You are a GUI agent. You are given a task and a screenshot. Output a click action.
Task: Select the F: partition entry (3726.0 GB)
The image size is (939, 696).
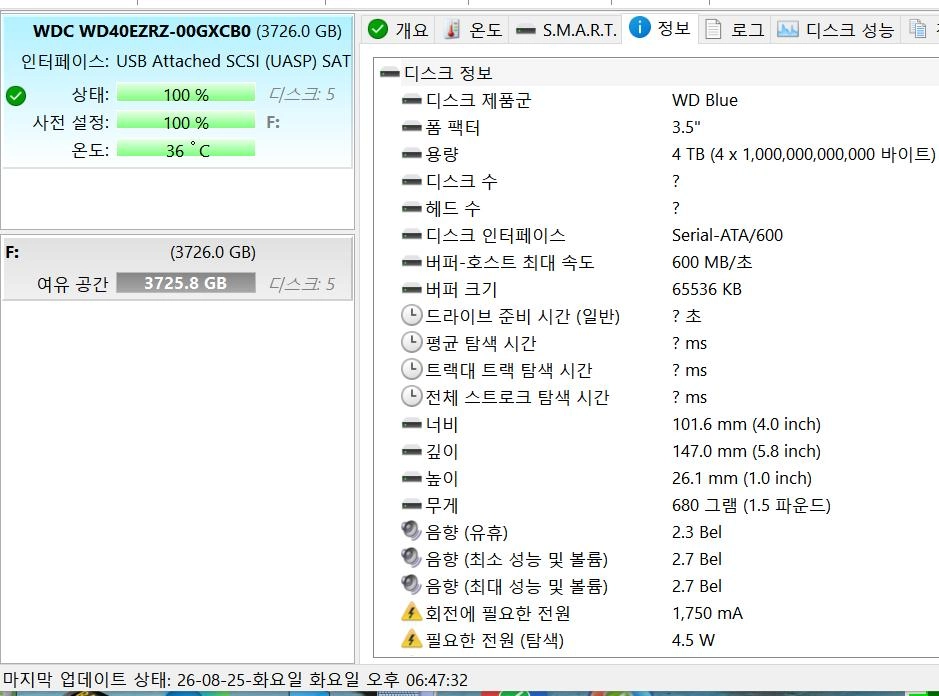(177, 268)
